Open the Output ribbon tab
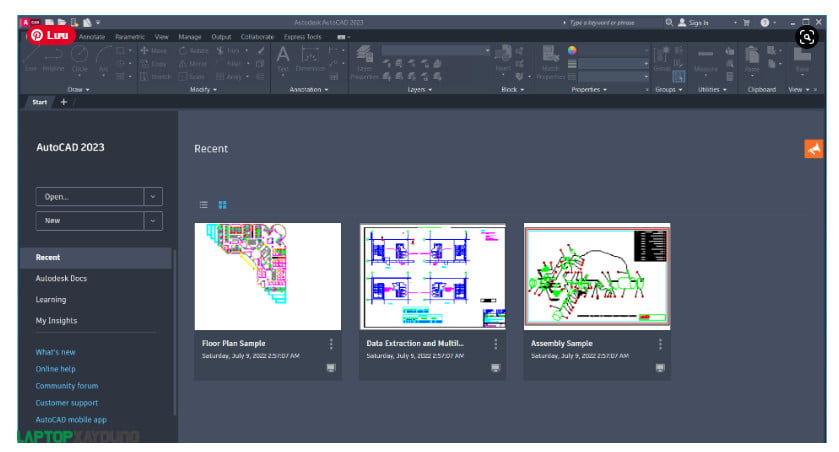Screen dimensions: 839x452 pos(221,37)
